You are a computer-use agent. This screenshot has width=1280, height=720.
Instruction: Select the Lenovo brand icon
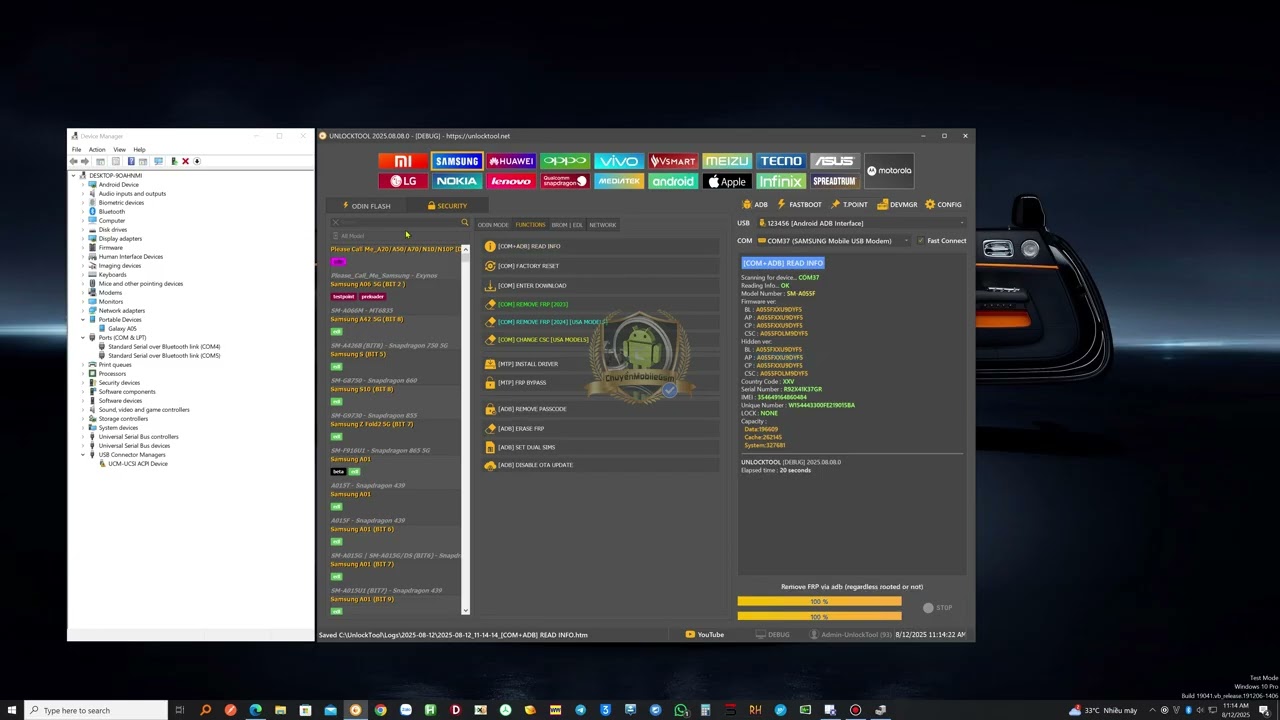(511, 181)
